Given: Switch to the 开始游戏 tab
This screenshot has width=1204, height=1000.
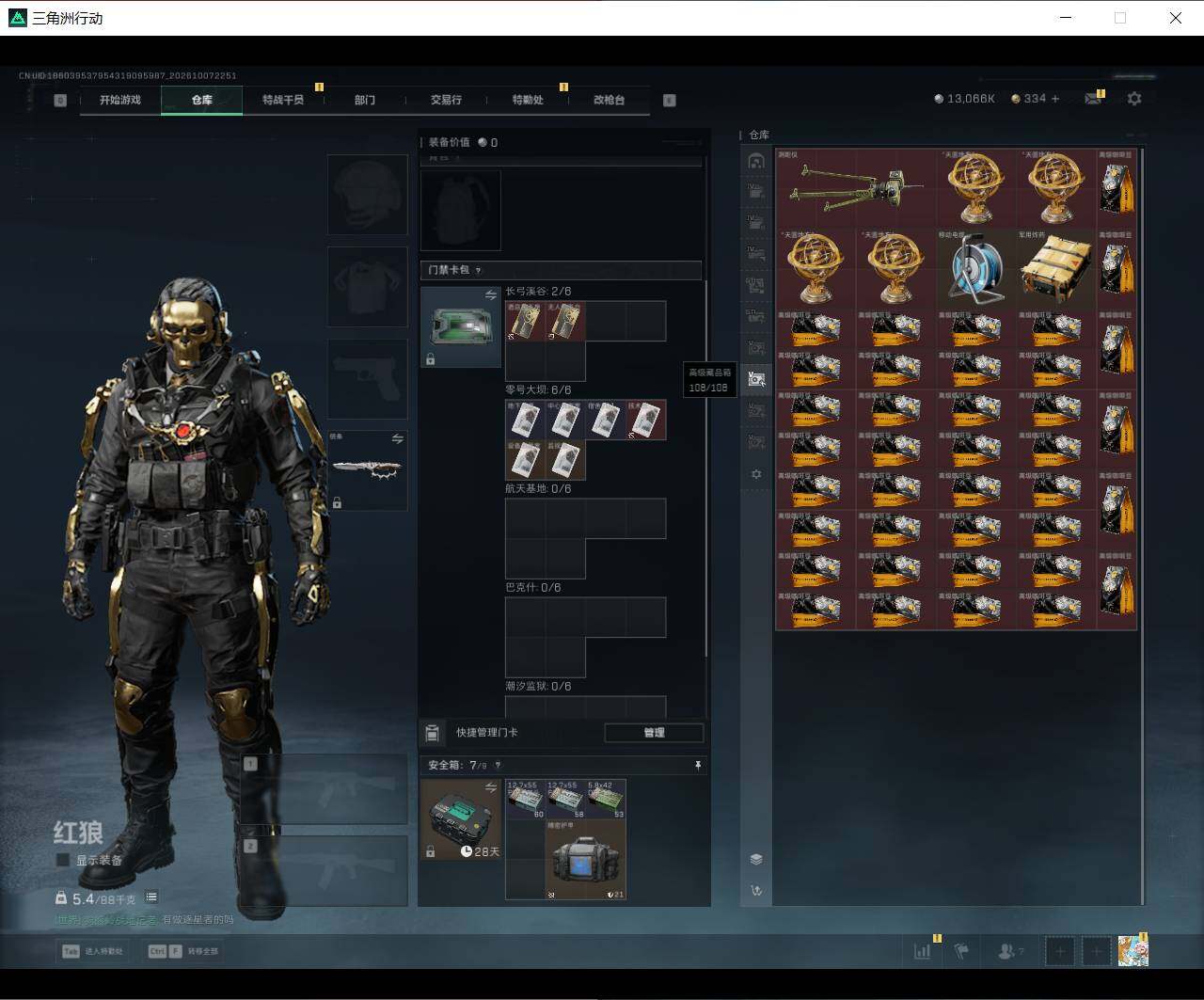Looking at the screenshot, I should (x=120, y=100).
